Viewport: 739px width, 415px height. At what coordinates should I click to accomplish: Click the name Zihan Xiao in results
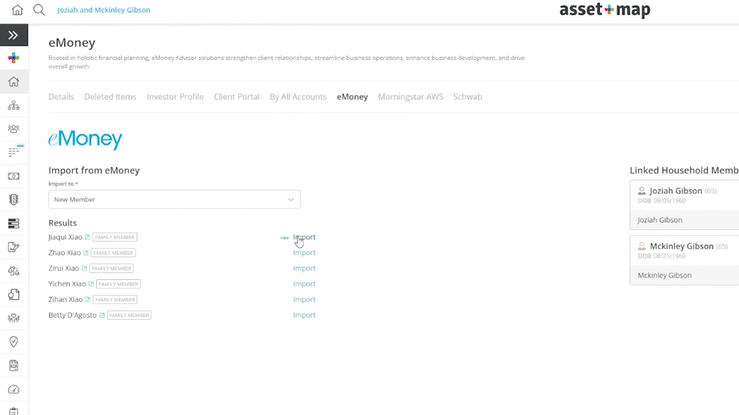(66, 300)
